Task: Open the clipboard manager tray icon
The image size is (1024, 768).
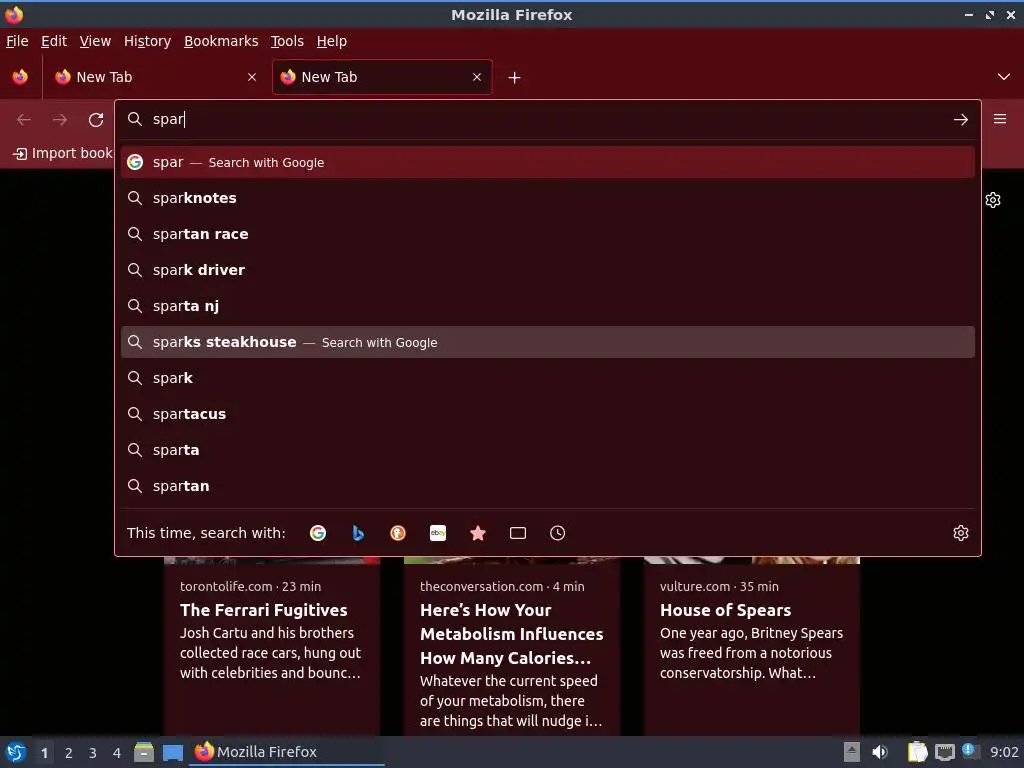Action: click(x=918, y=752)
